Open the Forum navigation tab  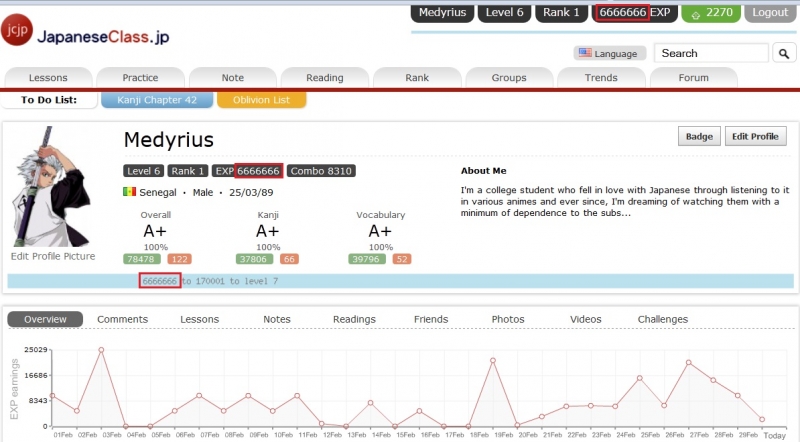coord(693,77)
